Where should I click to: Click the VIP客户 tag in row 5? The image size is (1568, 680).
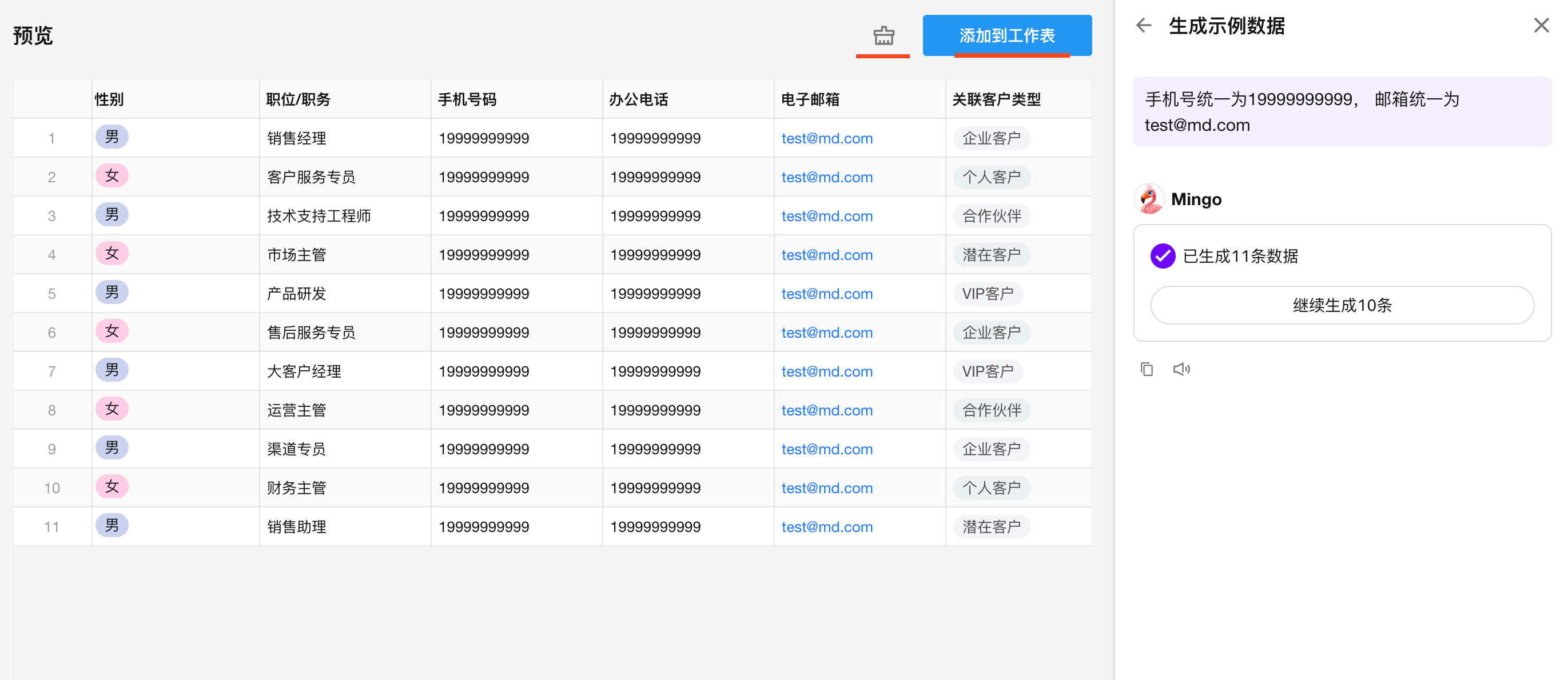[x=988, y=294]
